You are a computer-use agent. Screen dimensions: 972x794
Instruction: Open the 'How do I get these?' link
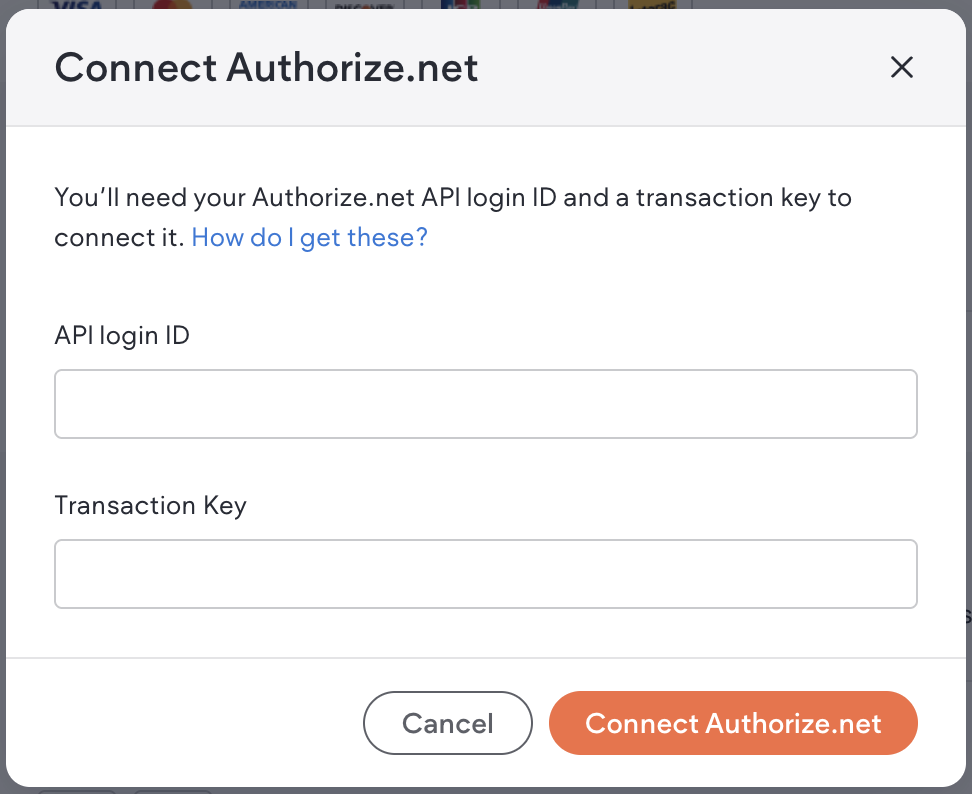(309, 238)
